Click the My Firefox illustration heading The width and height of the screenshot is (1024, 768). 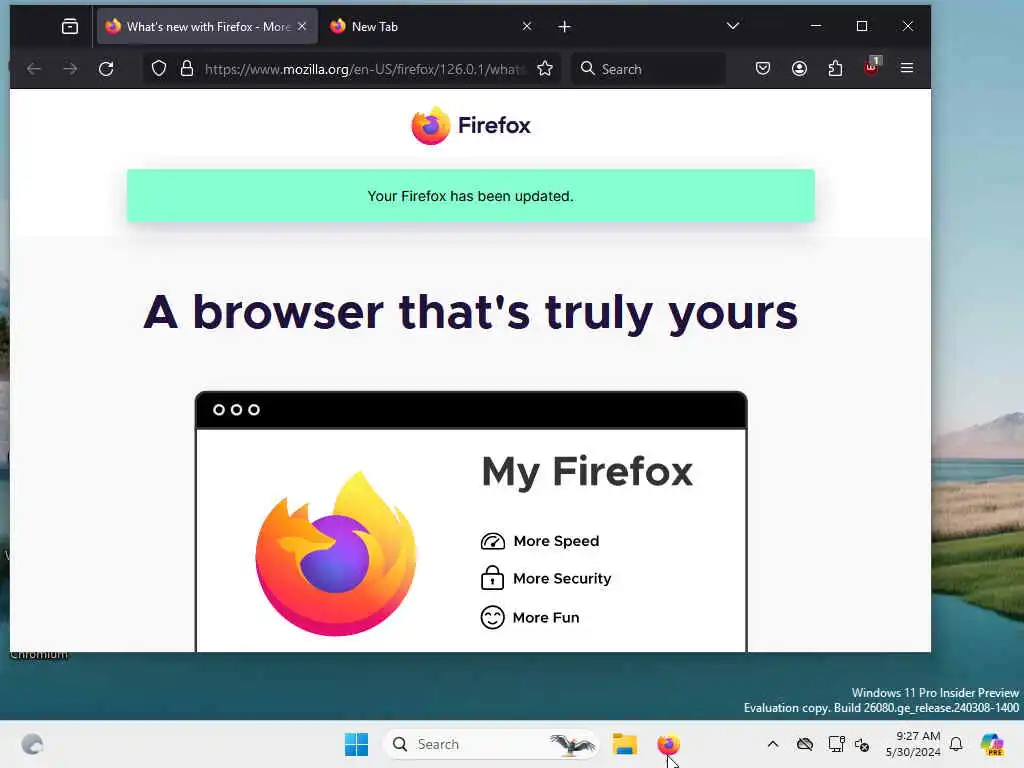coord(587,472)
